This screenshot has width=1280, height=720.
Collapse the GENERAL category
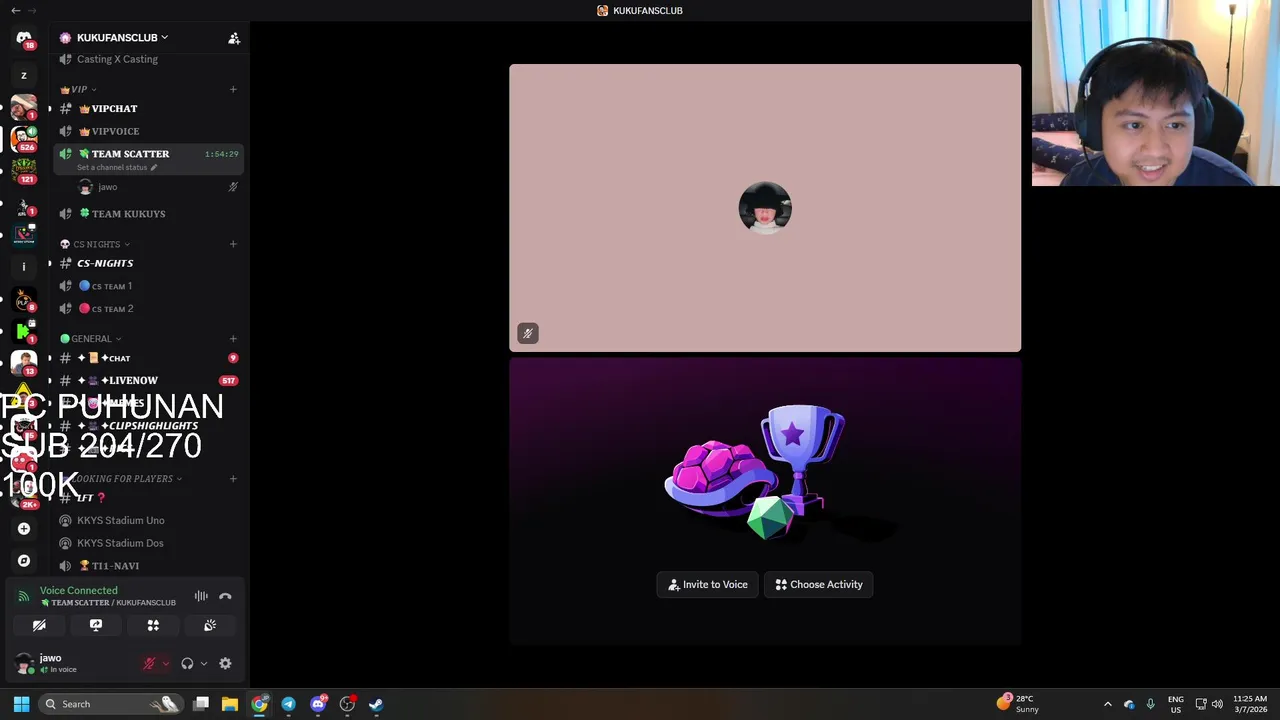pyautogui.click(x=91, y=339)
